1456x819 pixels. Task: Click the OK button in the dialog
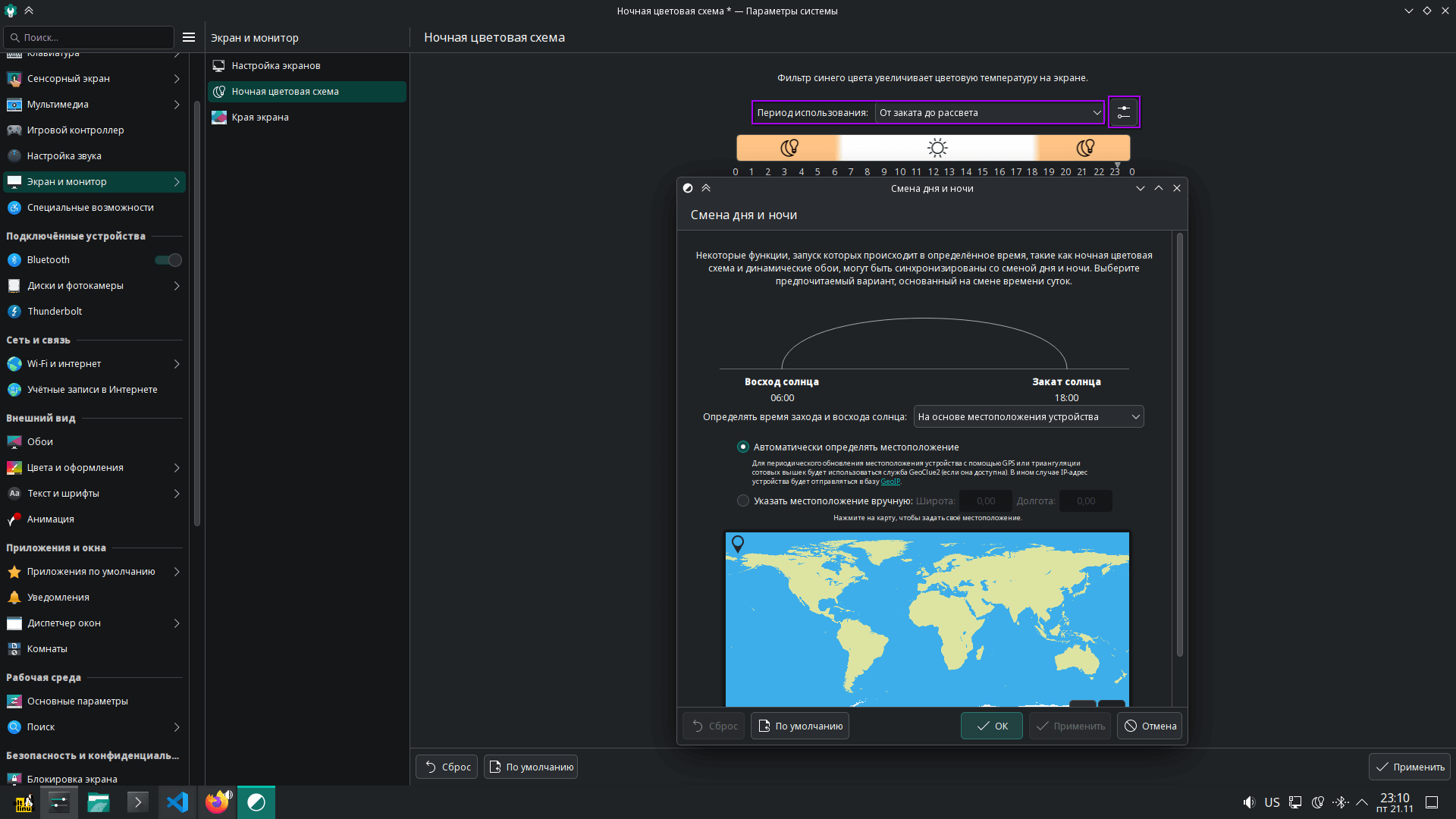click(x=991, y=726)
